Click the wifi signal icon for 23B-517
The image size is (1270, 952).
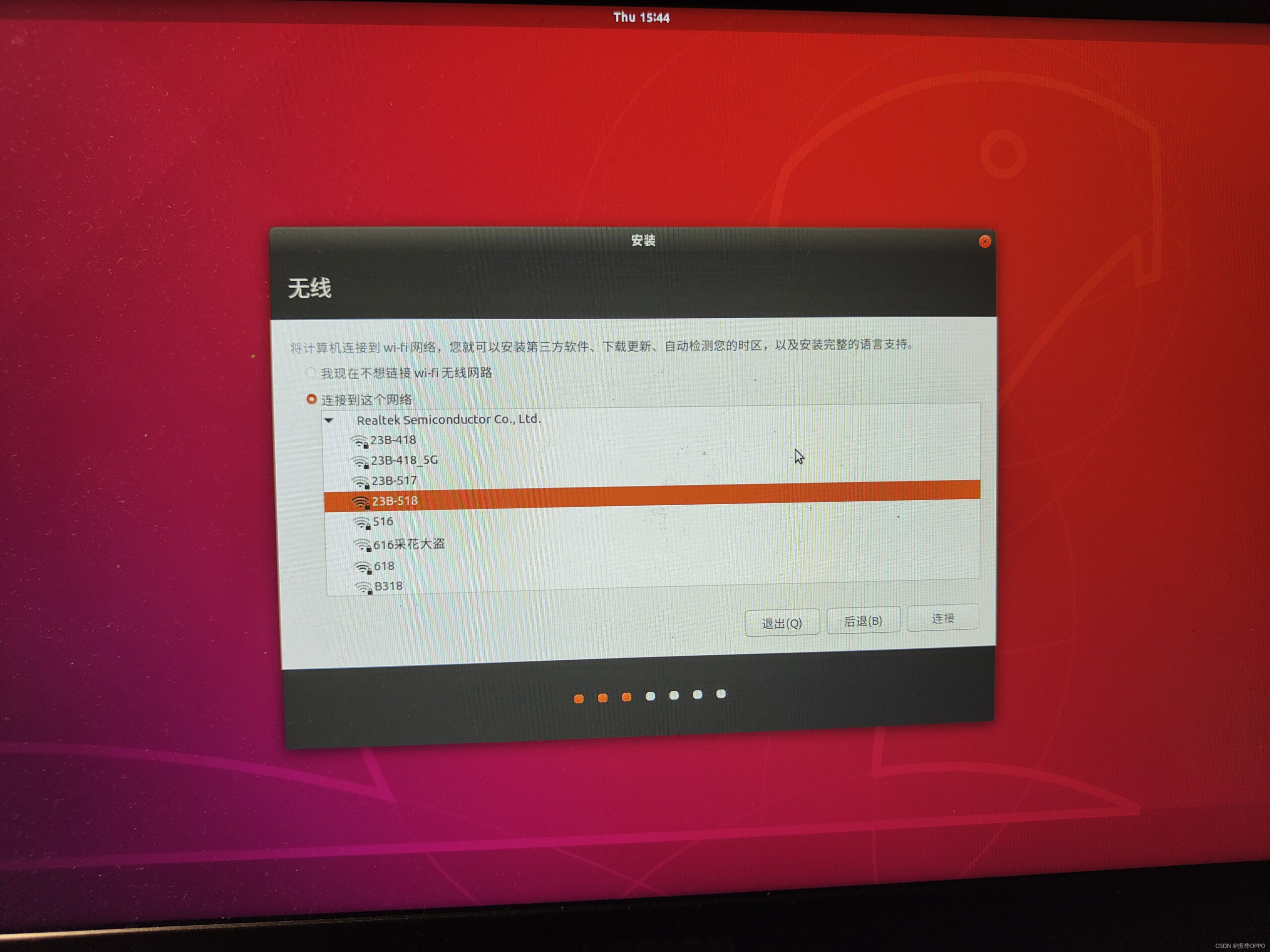[361, 481]
